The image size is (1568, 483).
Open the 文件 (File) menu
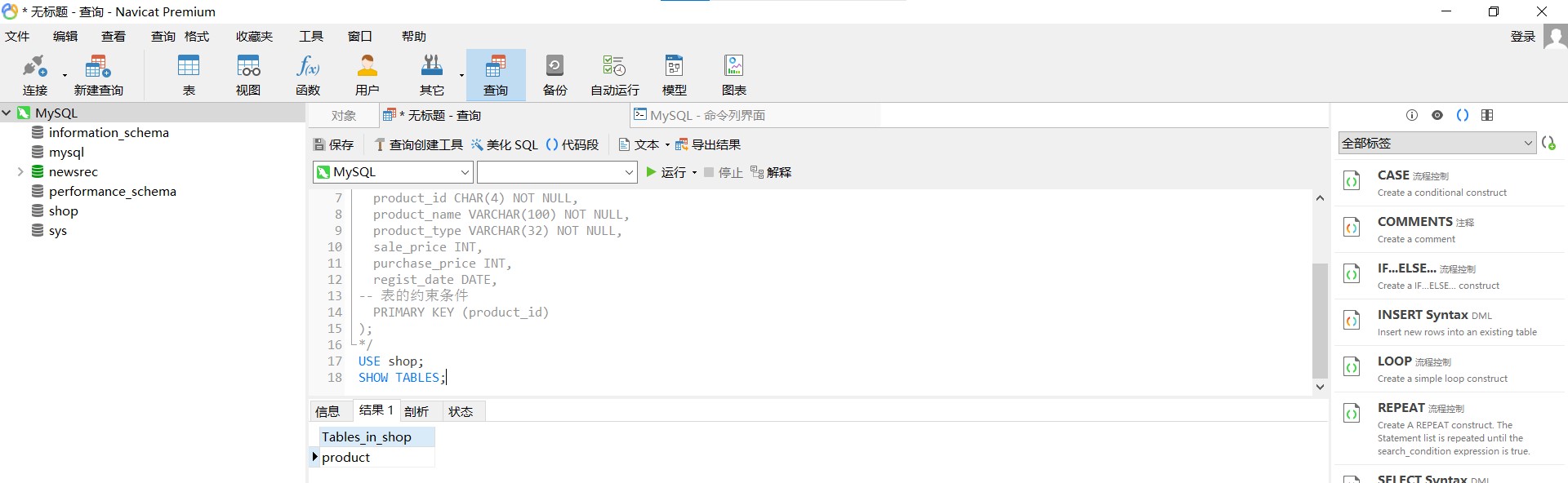[17, 36]
